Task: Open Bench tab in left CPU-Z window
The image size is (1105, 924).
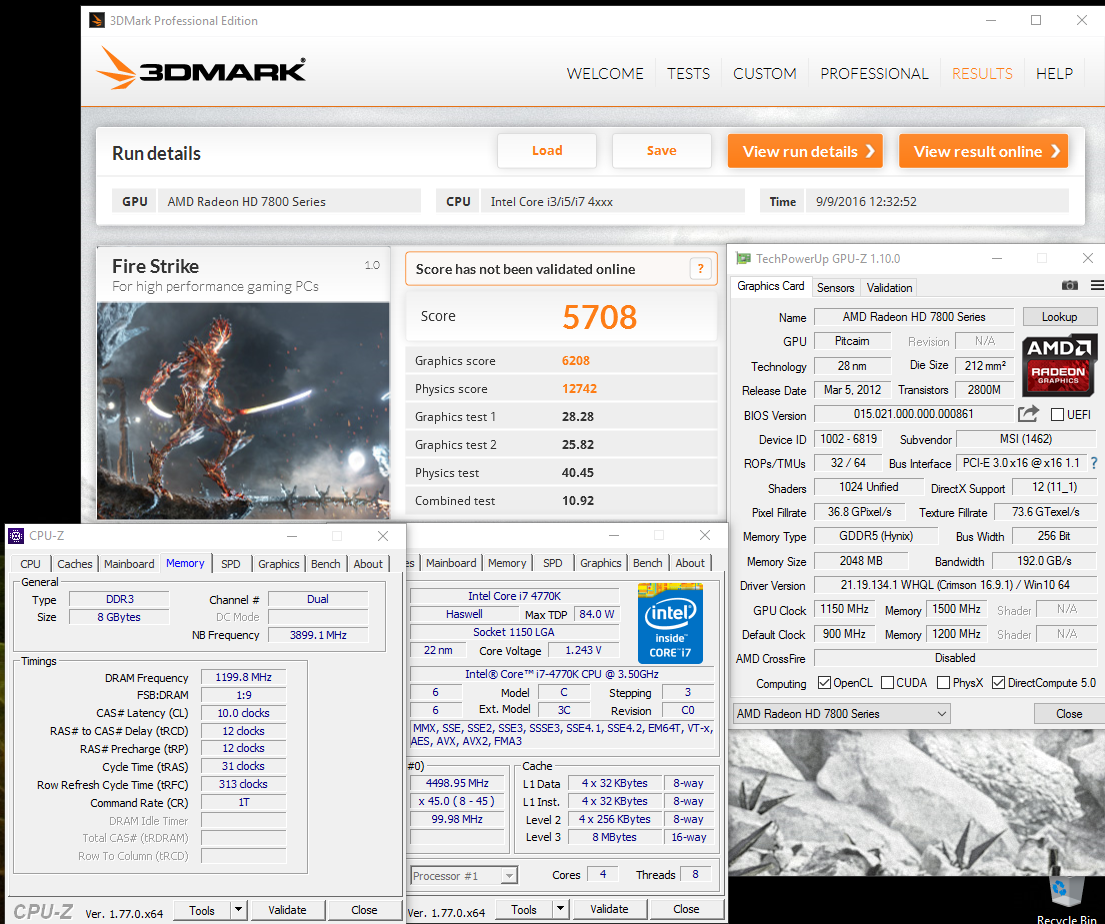Action: pos(326,564)
